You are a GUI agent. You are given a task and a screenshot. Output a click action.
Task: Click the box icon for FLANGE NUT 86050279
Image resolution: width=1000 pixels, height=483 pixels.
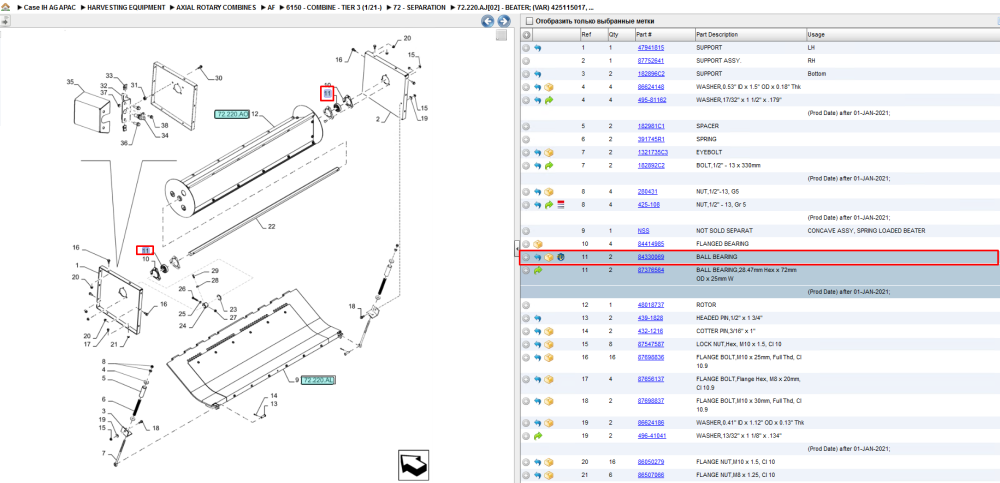pyautogui.click(x=549, y=462)
